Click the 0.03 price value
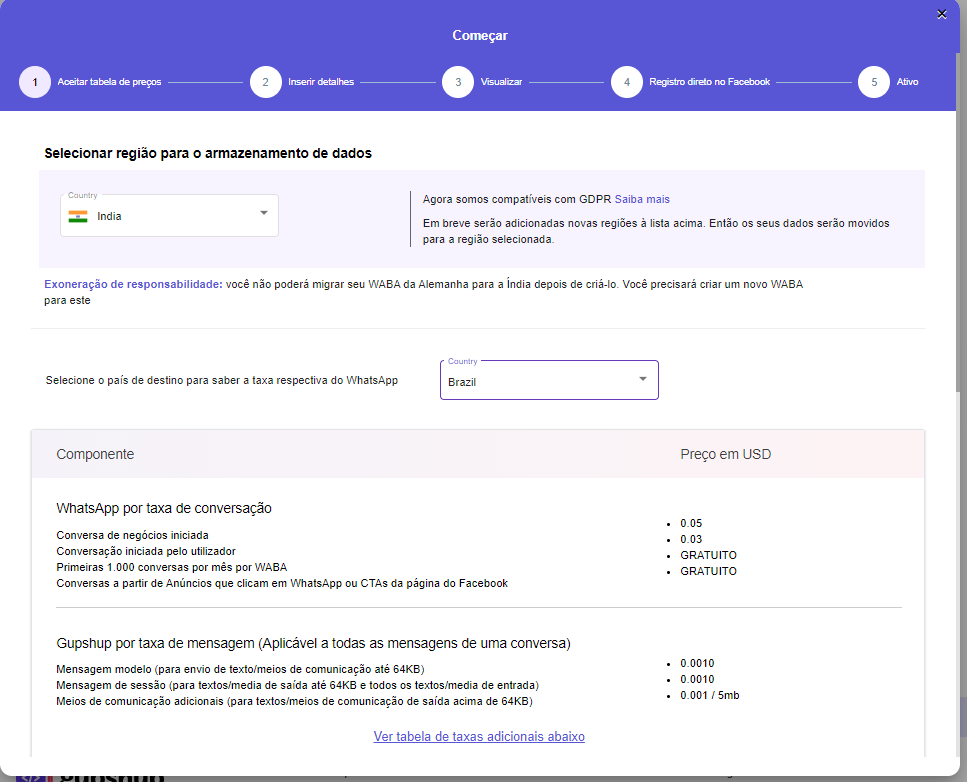 click(691, 539)
